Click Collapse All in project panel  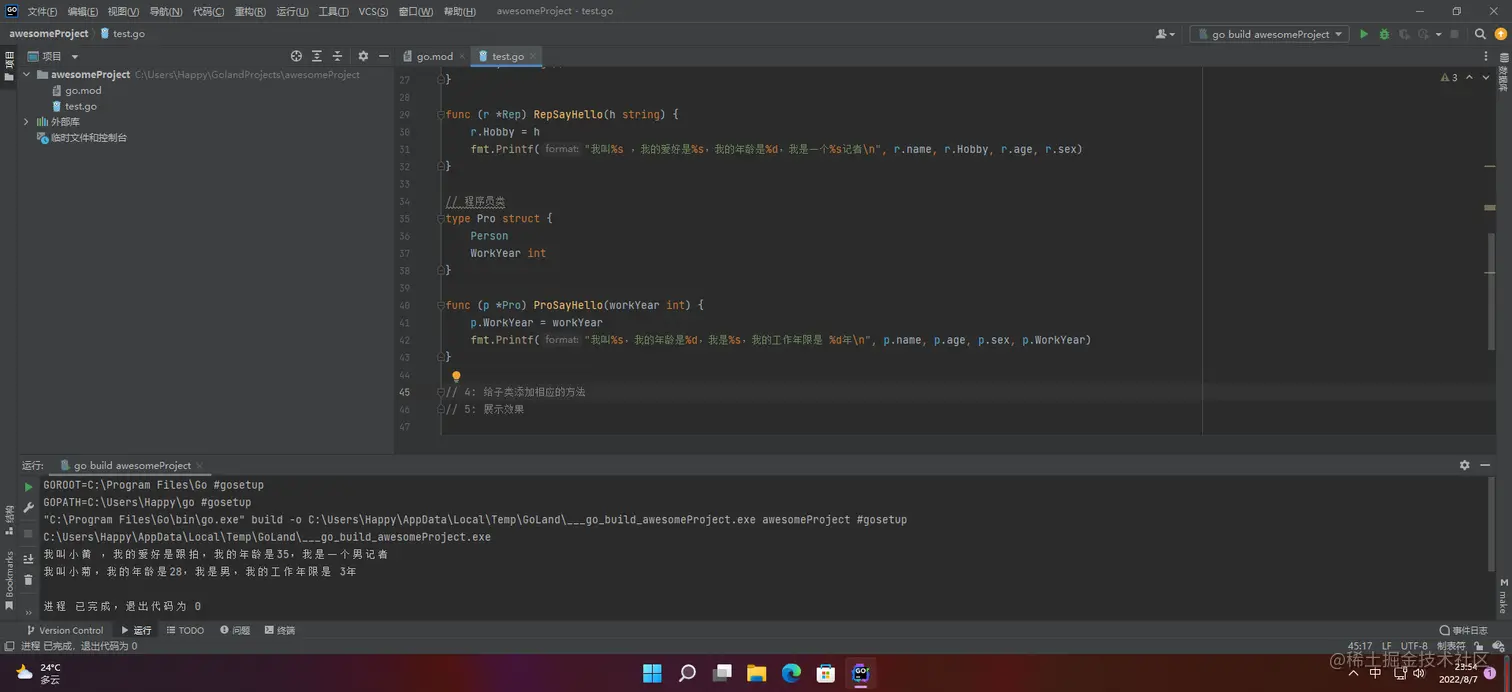337,56
